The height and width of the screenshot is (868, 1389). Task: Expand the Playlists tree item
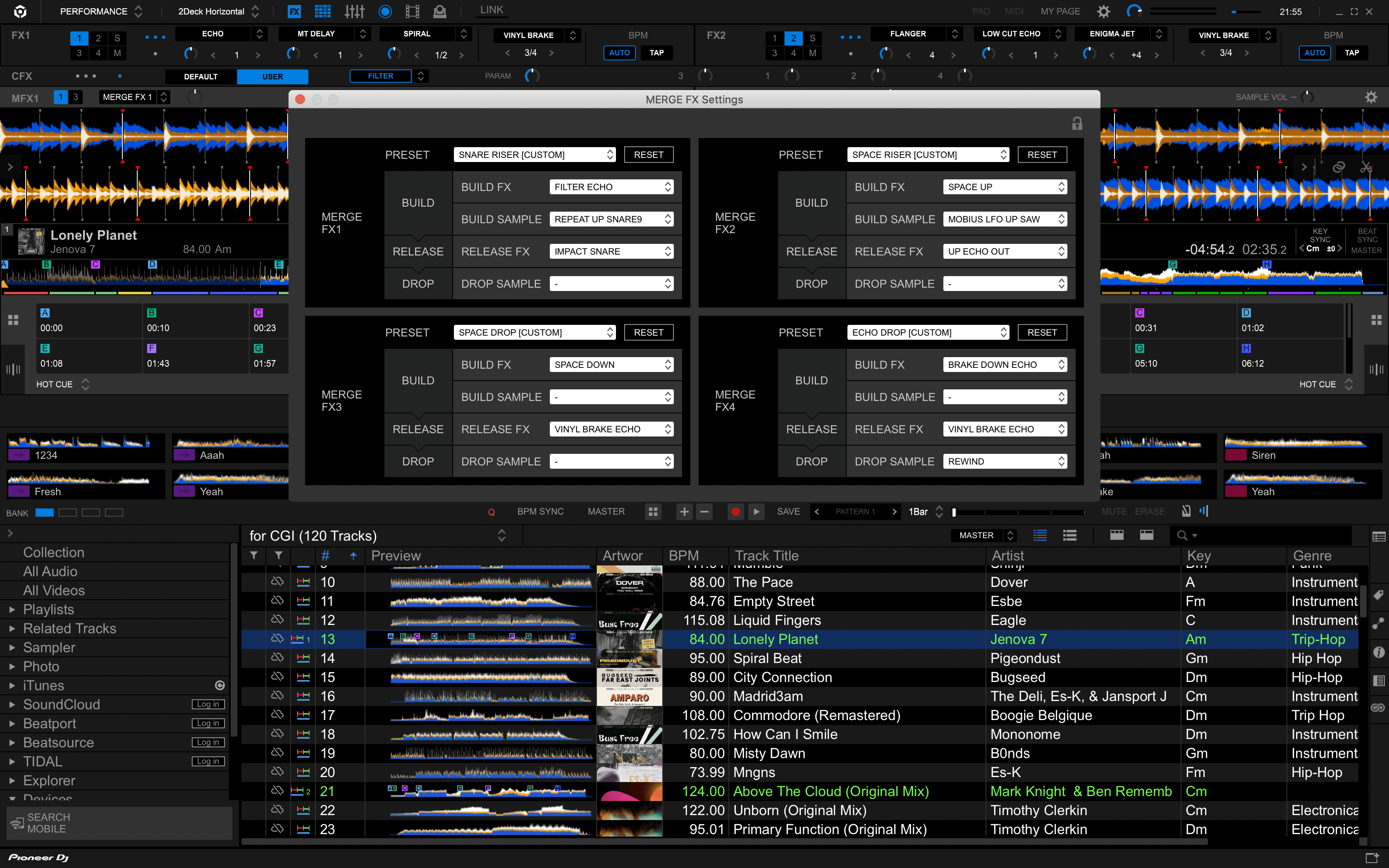click(x=13, y=610)
